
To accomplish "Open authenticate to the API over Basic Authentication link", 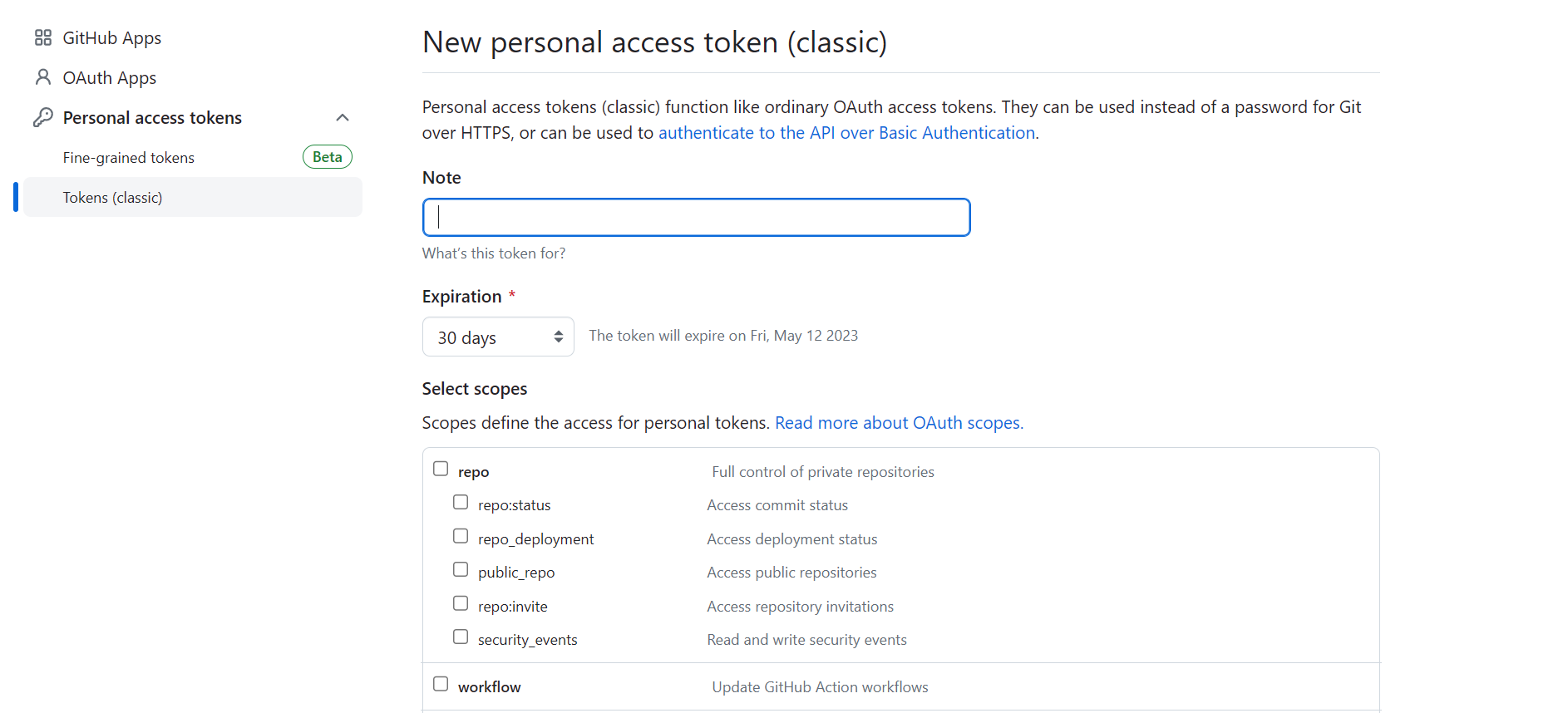I will point(846,133).
